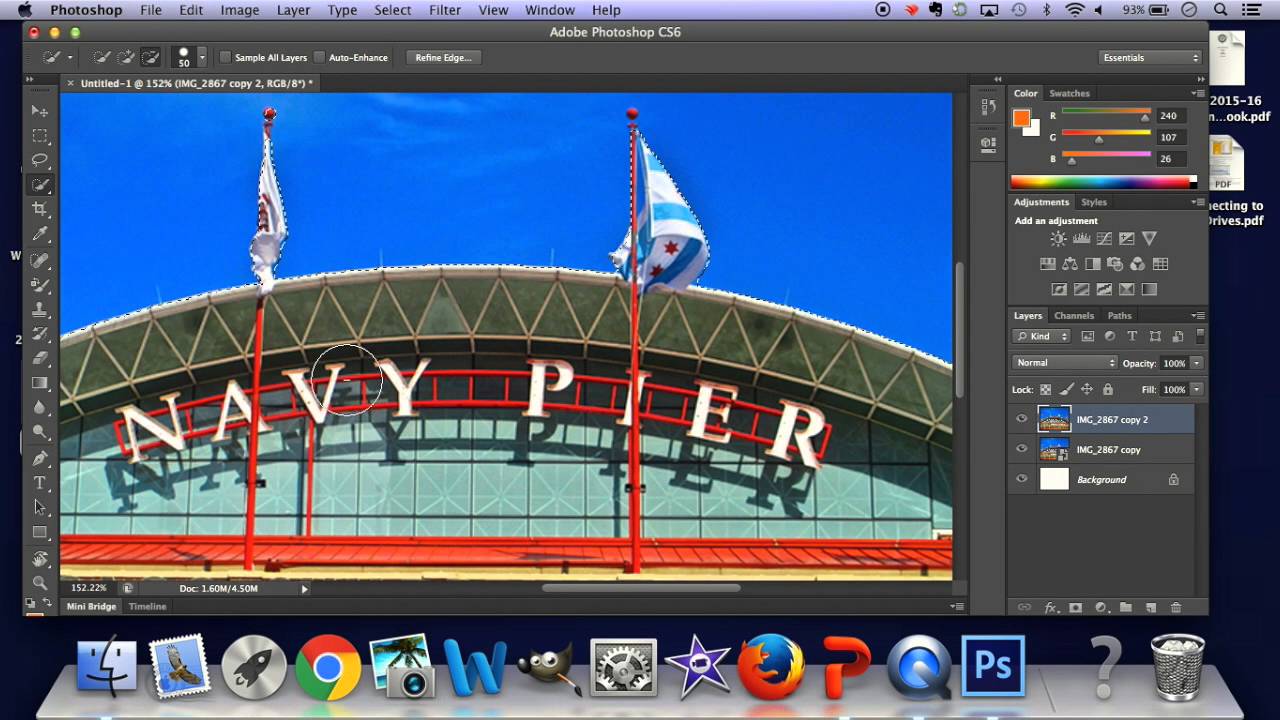This screenshot has width=1280, height=720.
Task: Add a Levels adjustment
Action: tap(1081, 238)
